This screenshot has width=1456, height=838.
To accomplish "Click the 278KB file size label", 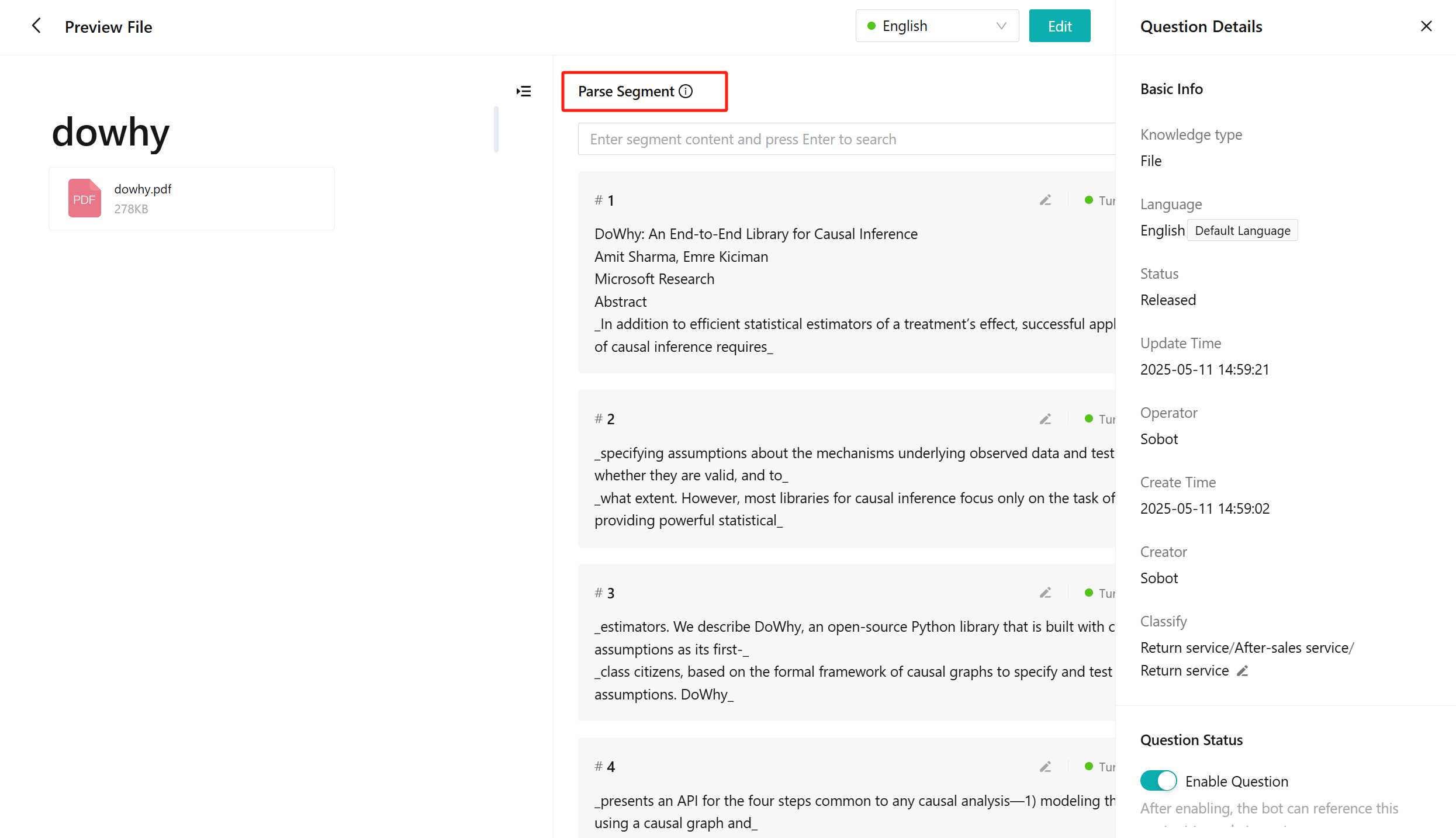I will (131, 209).
